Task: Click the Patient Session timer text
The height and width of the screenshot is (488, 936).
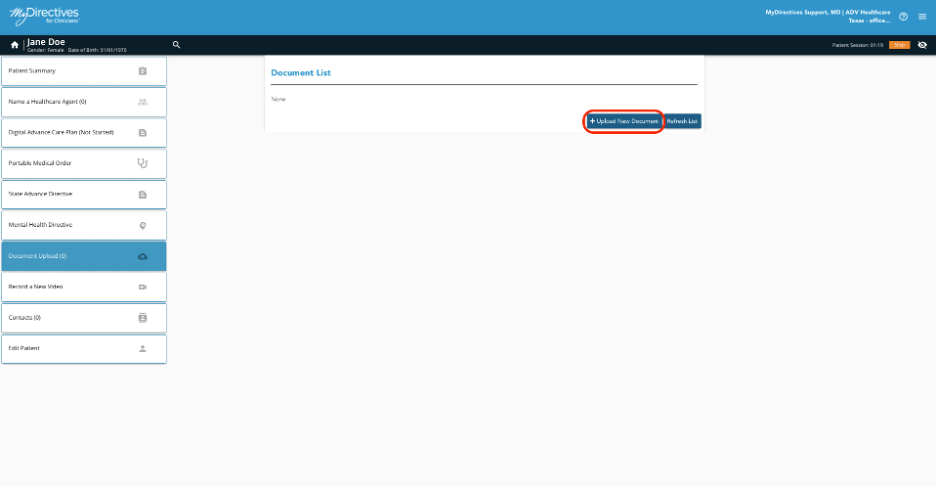Action: pyautogui.click(x=857, y=45)
